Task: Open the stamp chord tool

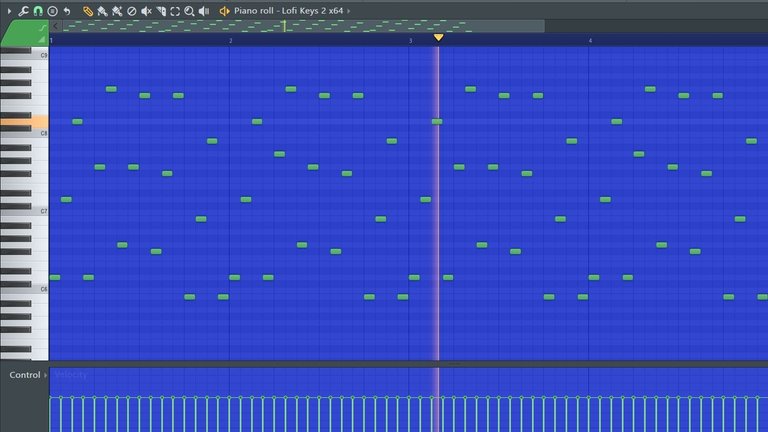Action: 52,11
